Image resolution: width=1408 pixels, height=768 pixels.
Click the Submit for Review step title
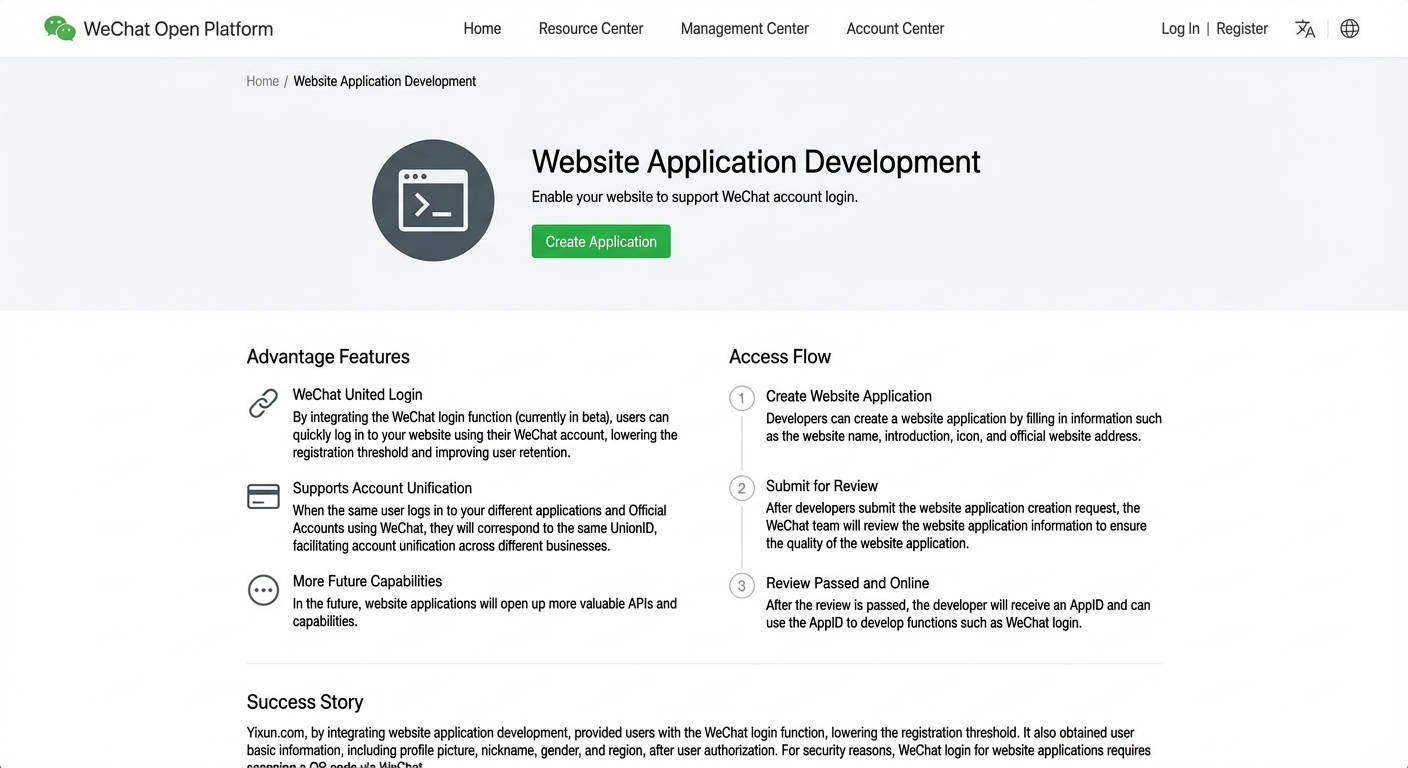point(822,486)
